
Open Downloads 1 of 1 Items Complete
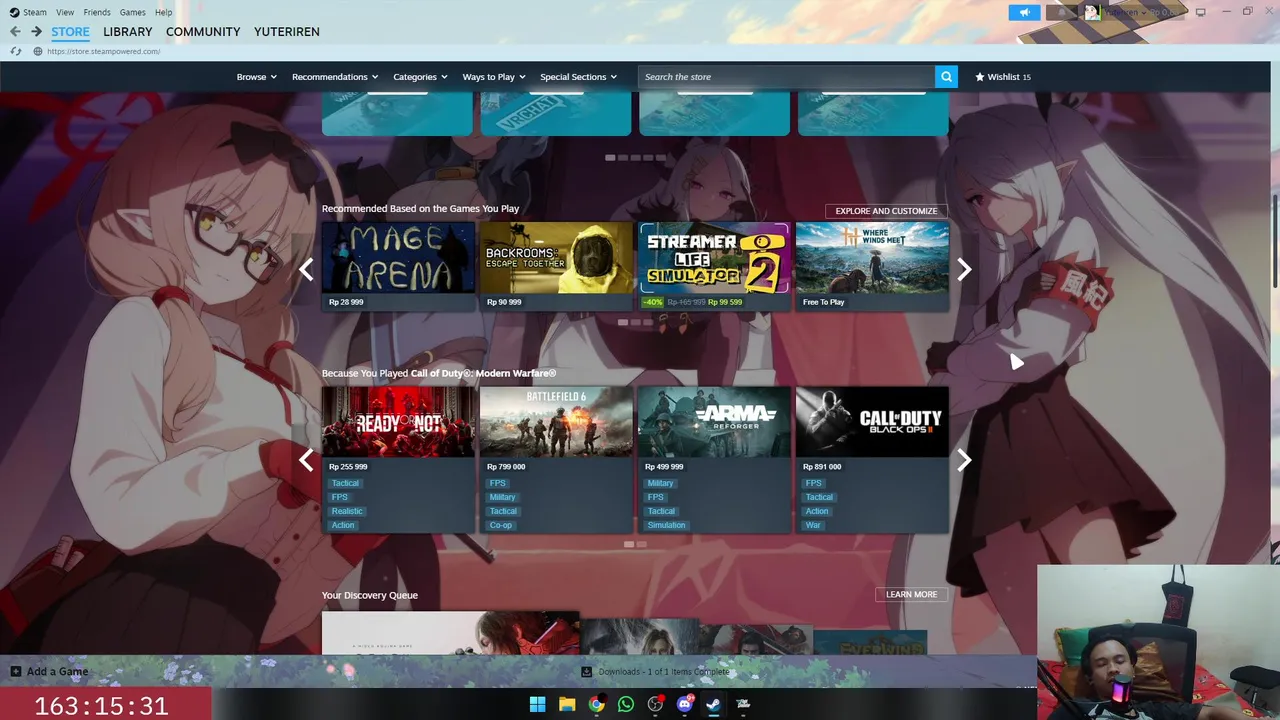click(655, 672)
